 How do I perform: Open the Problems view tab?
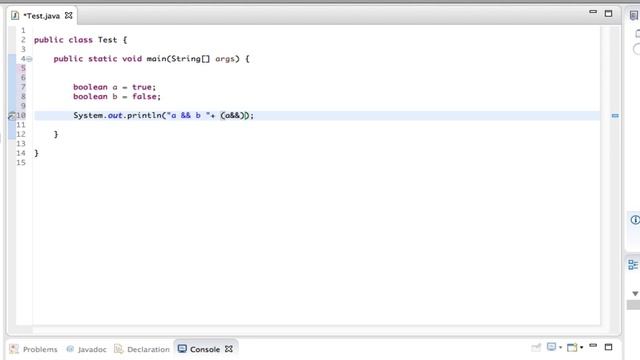[34, 349]
